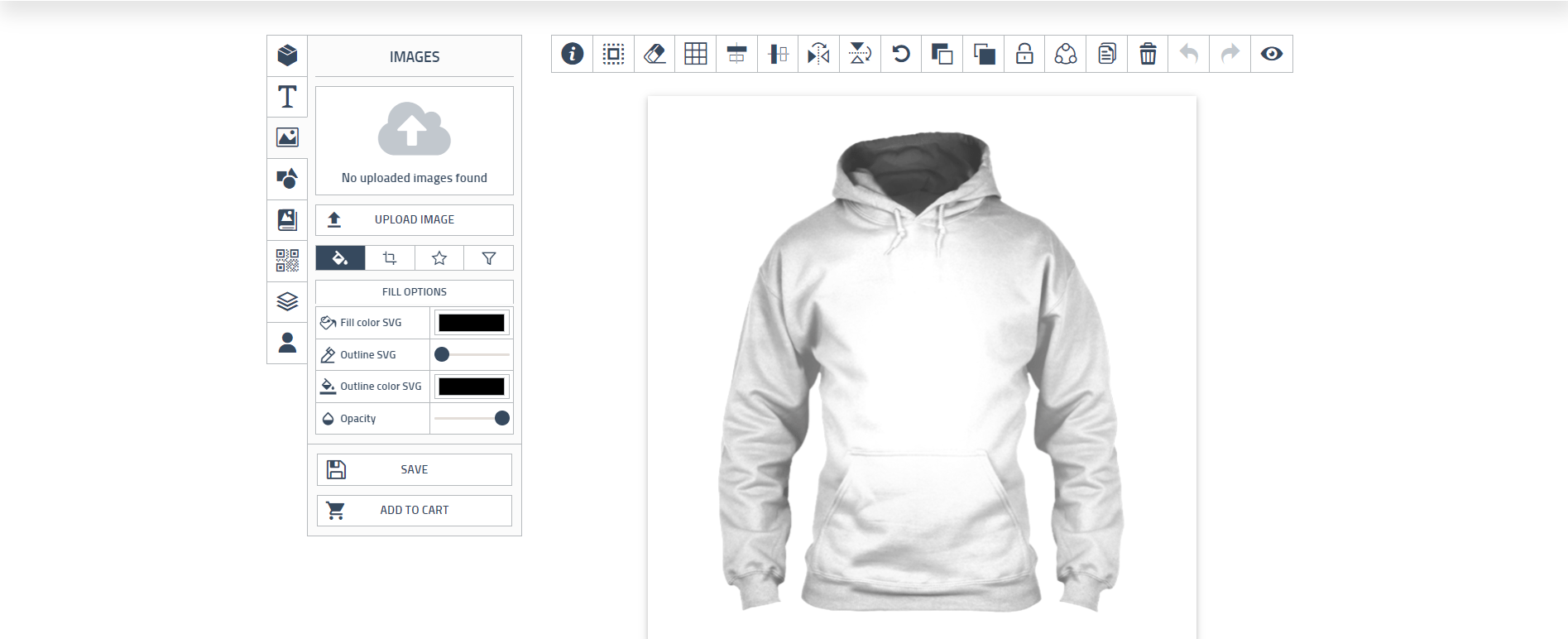This screenshot has width=1568, height=639.
Task: Click the Select all toolbar icon
Action: point(613,54)
